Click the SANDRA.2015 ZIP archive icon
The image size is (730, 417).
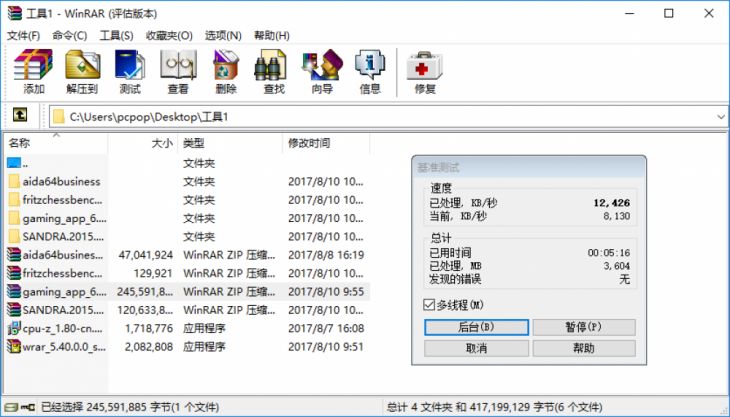[x=14, y=309]
